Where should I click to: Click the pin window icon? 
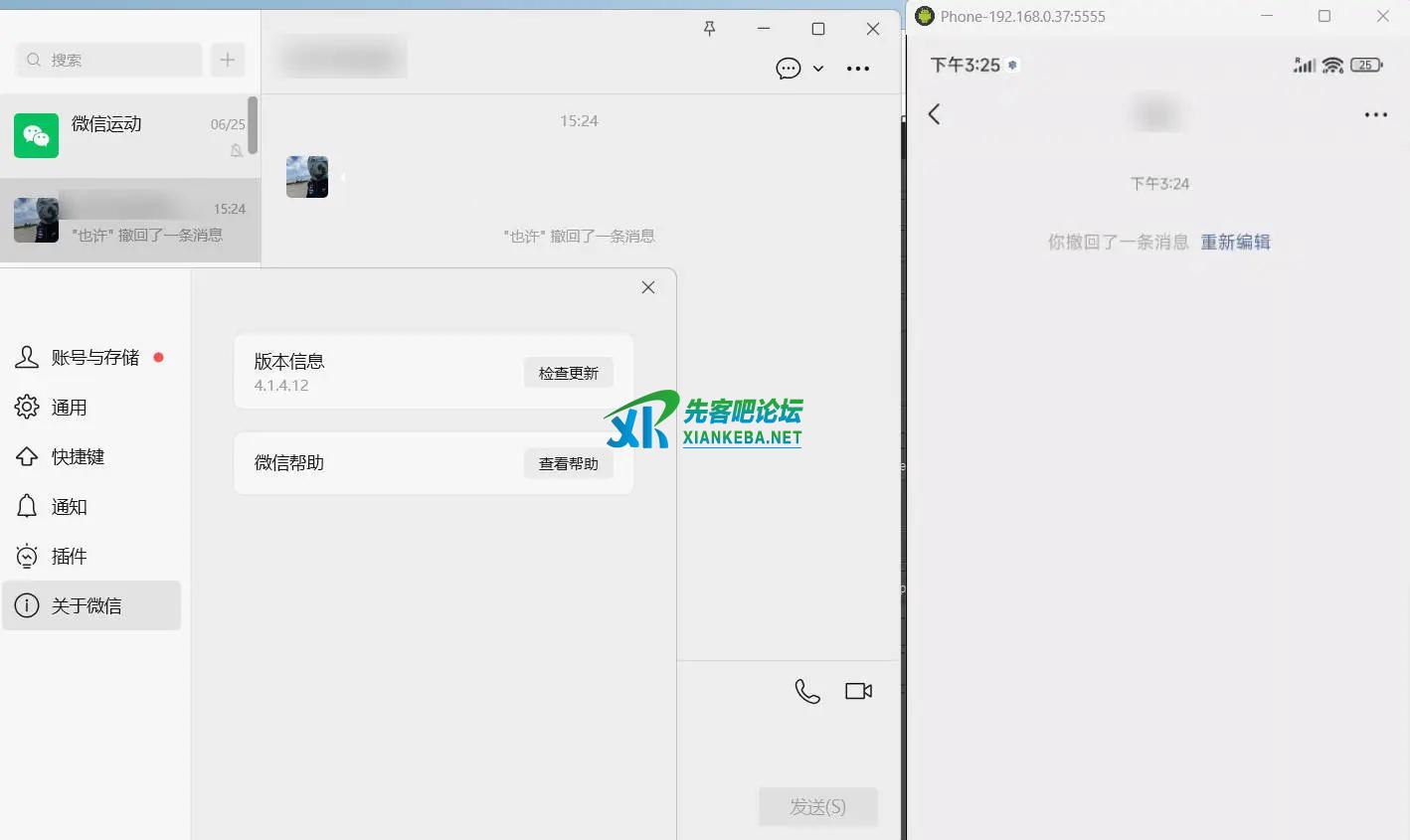click(x=709, y=29)
